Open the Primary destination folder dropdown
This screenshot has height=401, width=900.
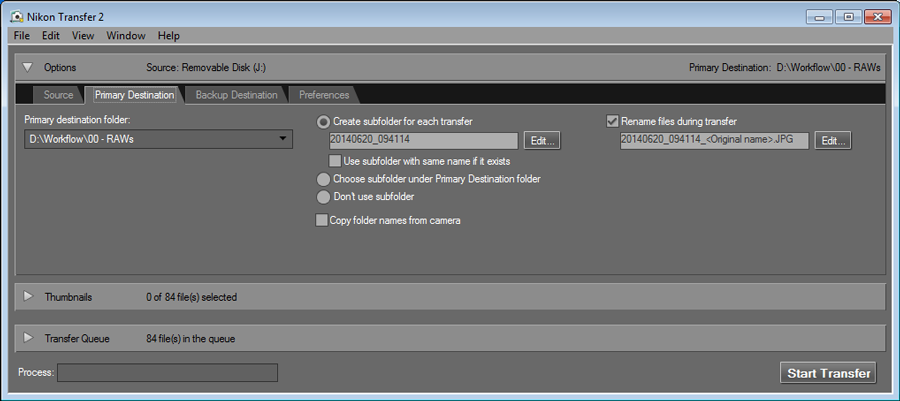(158, 139)
